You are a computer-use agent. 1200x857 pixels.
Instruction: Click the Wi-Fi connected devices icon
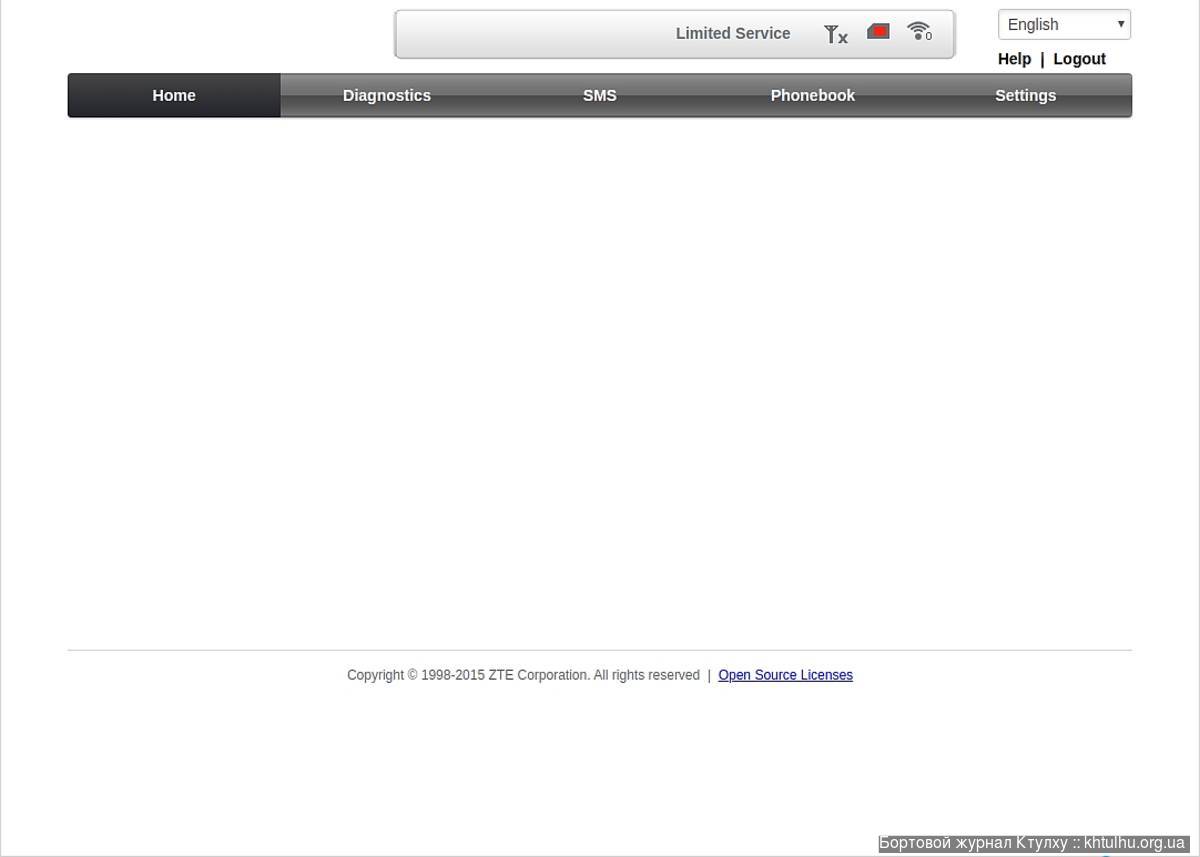pos(919,31)
